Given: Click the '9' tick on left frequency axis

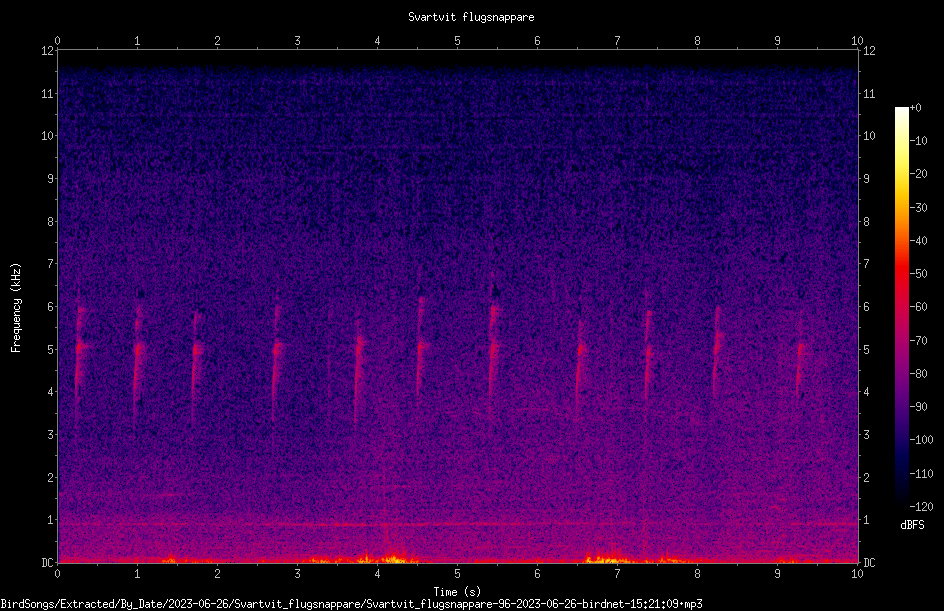Looking at the screenshot, I should (51, 179).
